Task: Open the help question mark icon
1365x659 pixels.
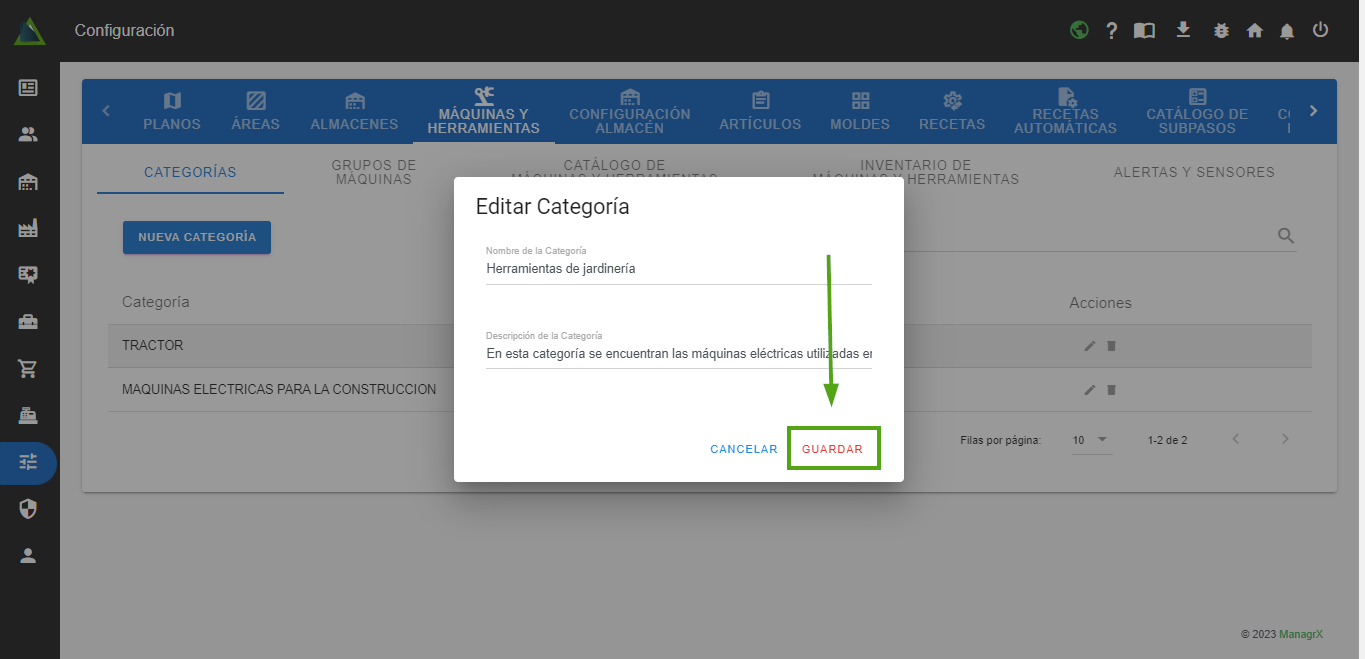Action: pyautogui.click(x=1111, y=31)
